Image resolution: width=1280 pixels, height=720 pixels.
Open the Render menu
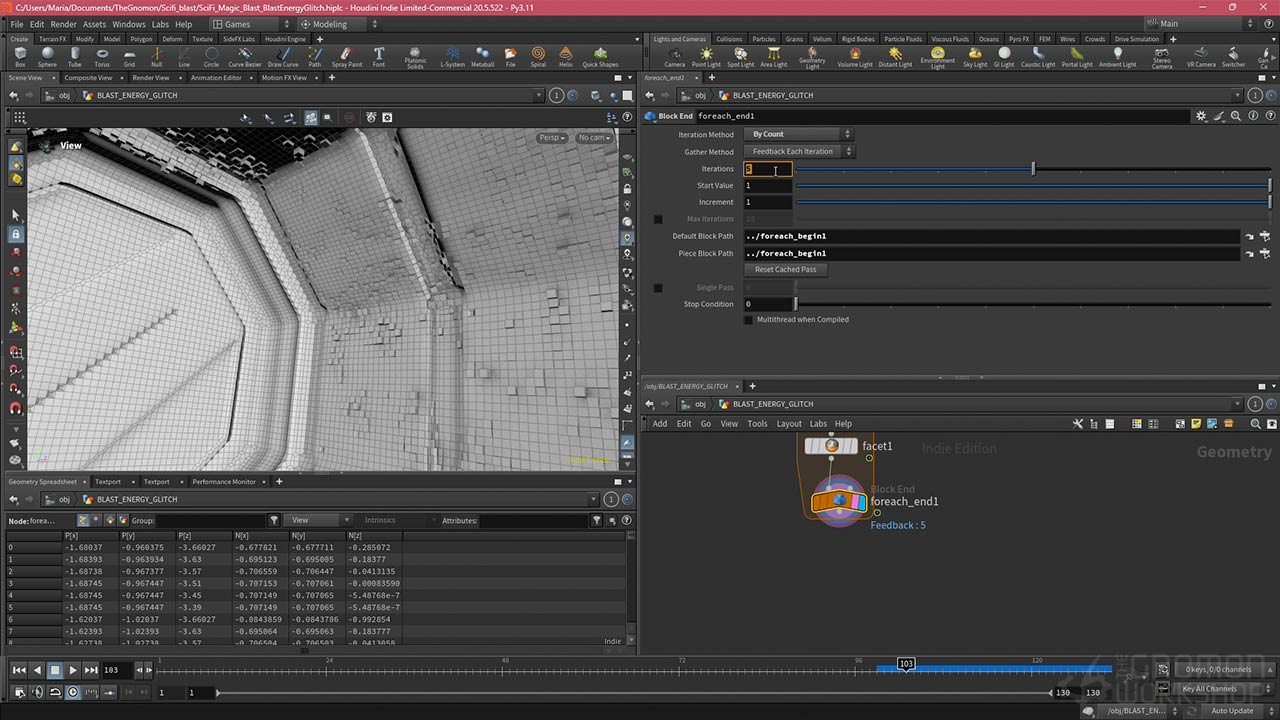coord(63,24)
